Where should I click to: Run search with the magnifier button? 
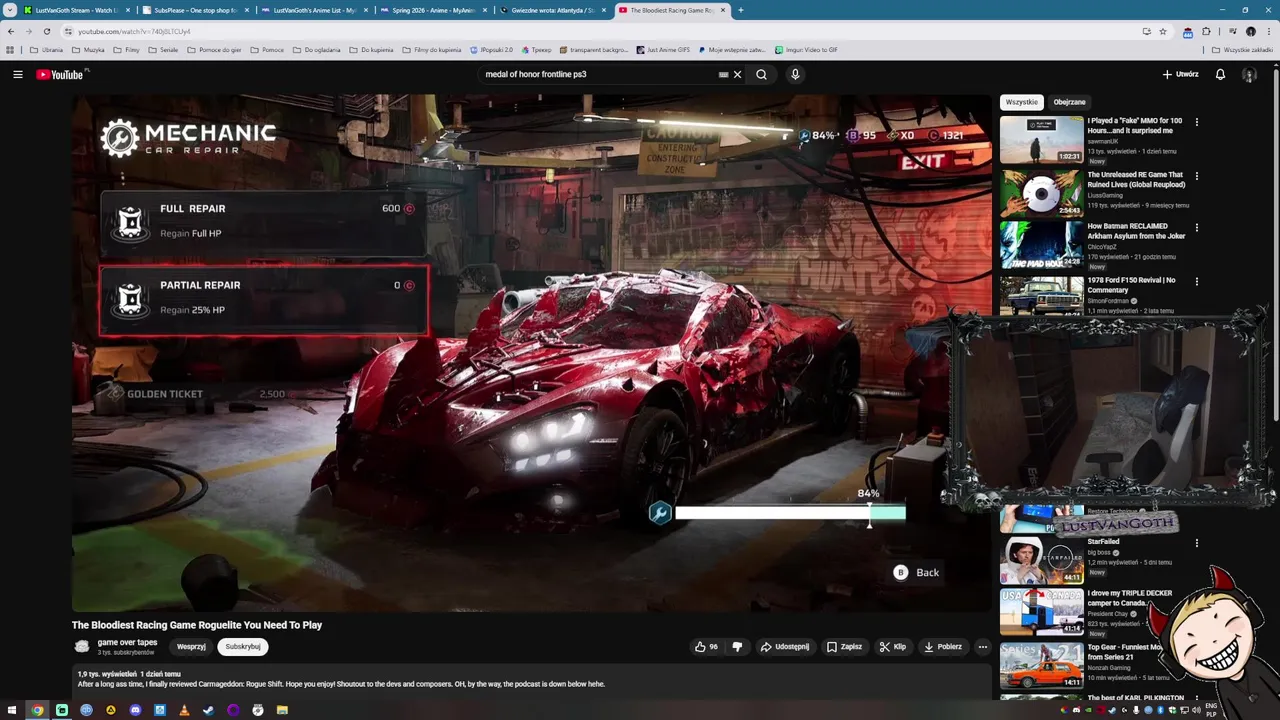pyautogui.click(x=761, y=74)
